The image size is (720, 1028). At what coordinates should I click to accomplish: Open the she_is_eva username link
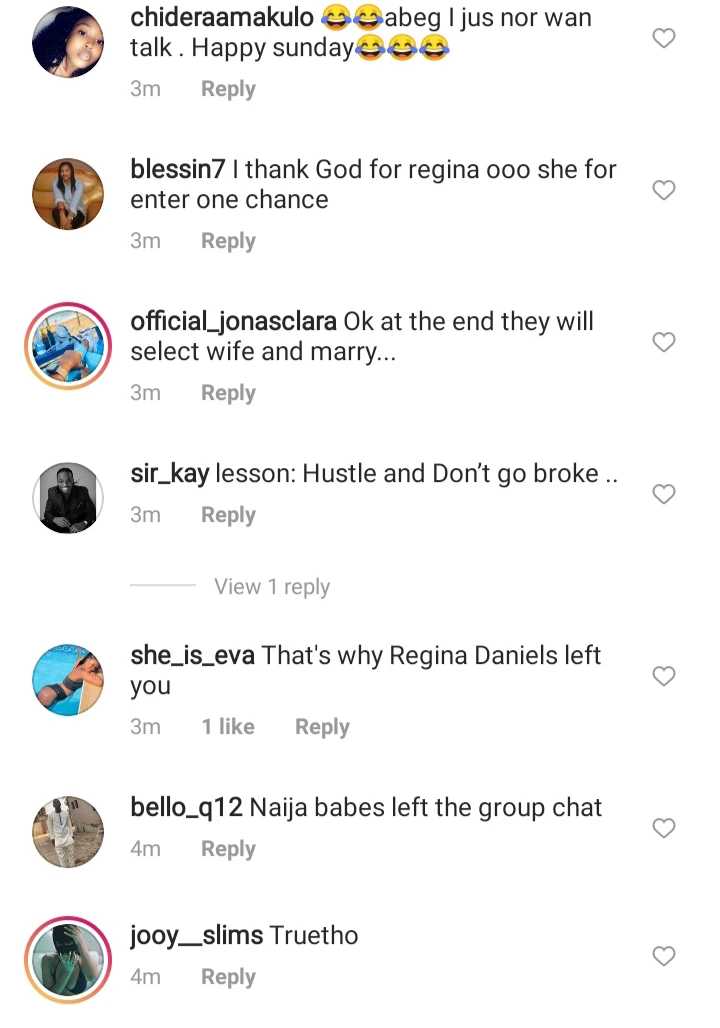(193, 656)
